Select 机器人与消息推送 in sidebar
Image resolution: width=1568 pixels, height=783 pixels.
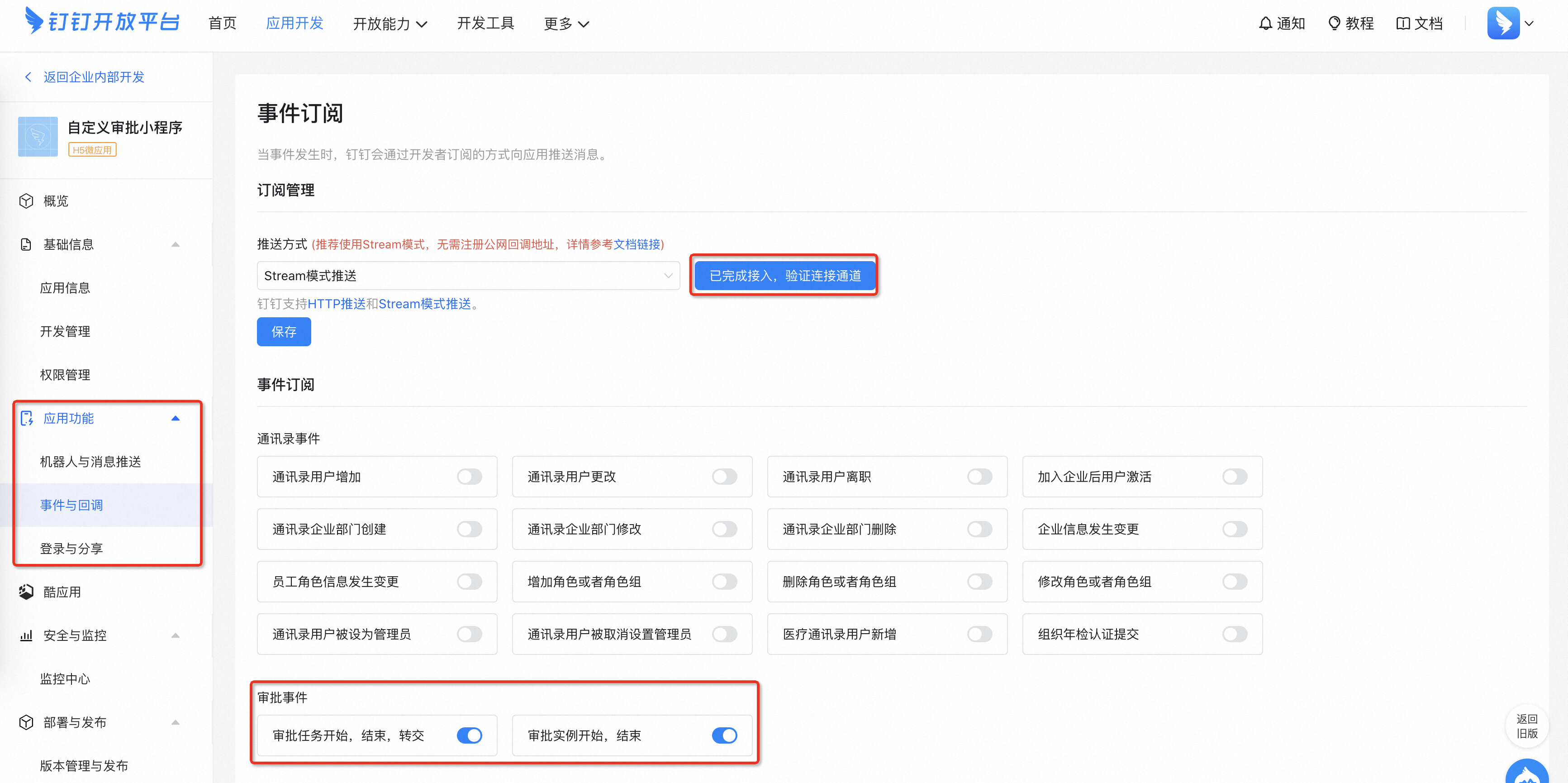point(90,462)
